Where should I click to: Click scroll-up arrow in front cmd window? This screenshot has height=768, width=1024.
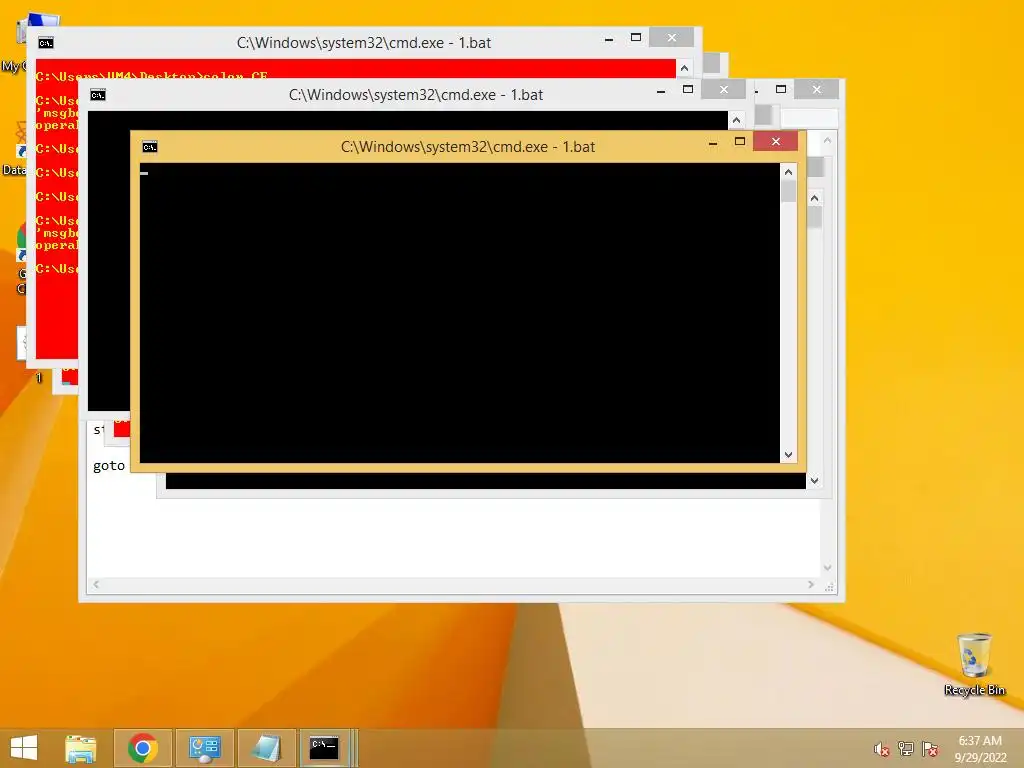788,172
